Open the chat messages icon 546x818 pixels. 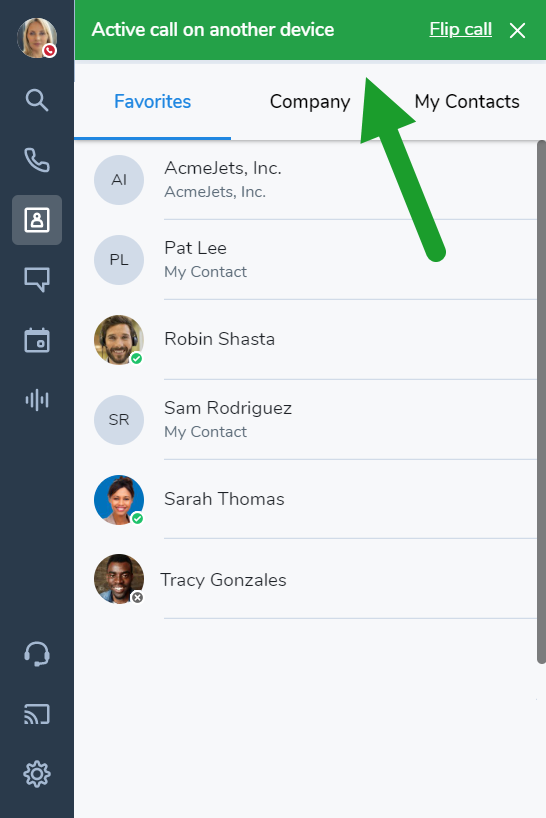click(x=37, y=280)
